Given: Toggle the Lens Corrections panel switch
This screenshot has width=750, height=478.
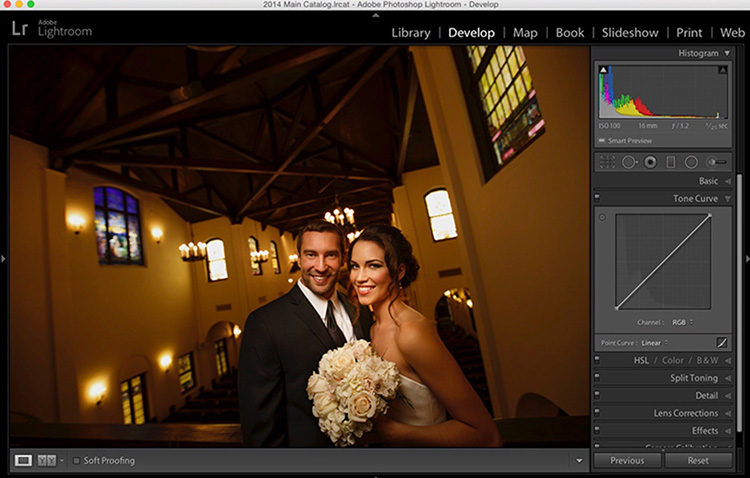Looking at the screenshot, I should (x=597, y=412).
